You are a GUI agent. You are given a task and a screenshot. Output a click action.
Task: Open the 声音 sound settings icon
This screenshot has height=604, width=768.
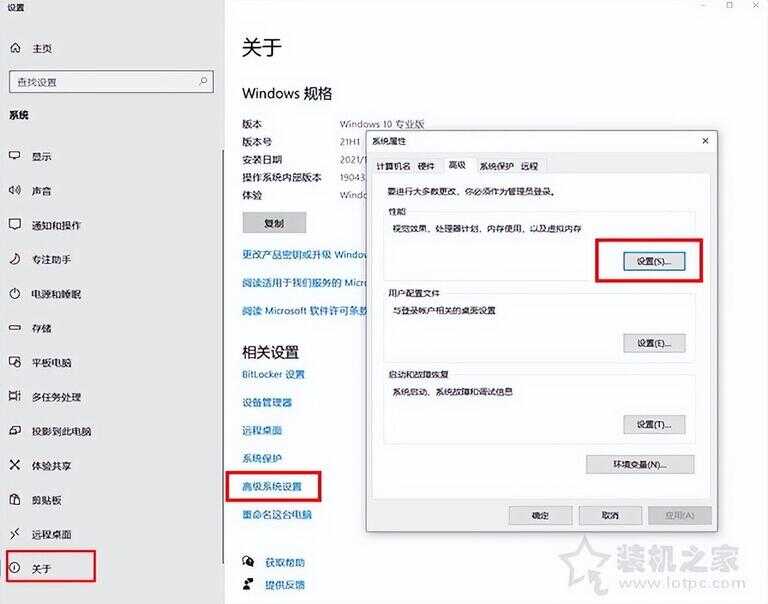15,190
